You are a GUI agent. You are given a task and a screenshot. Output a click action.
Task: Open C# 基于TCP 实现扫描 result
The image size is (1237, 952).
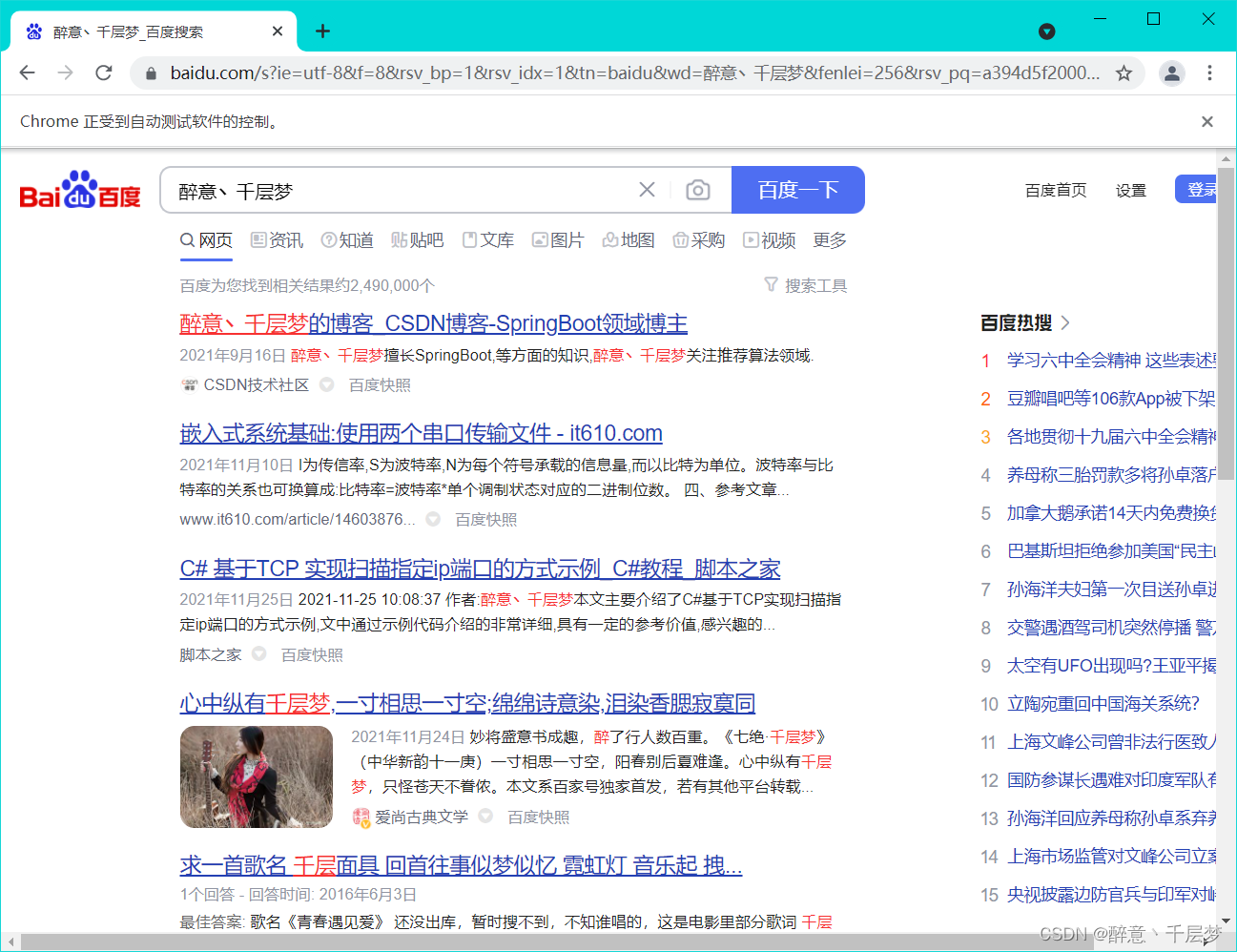pyautogui.click(x=480, y=569)
